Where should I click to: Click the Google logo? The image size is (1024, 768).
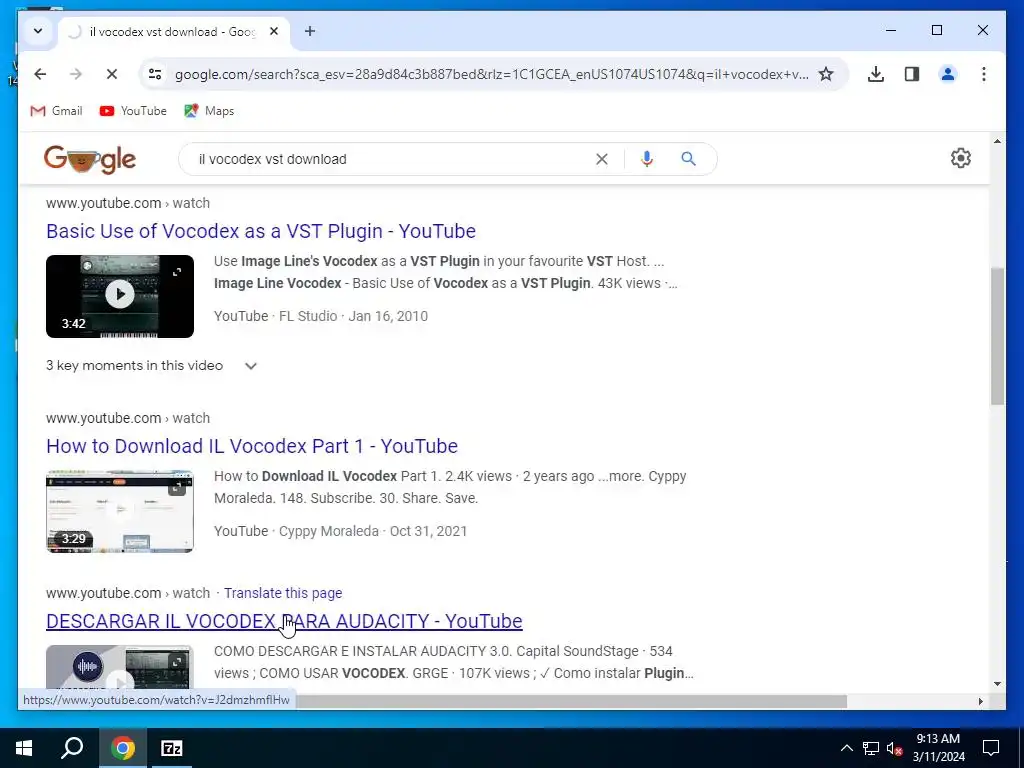coord(89,159)
